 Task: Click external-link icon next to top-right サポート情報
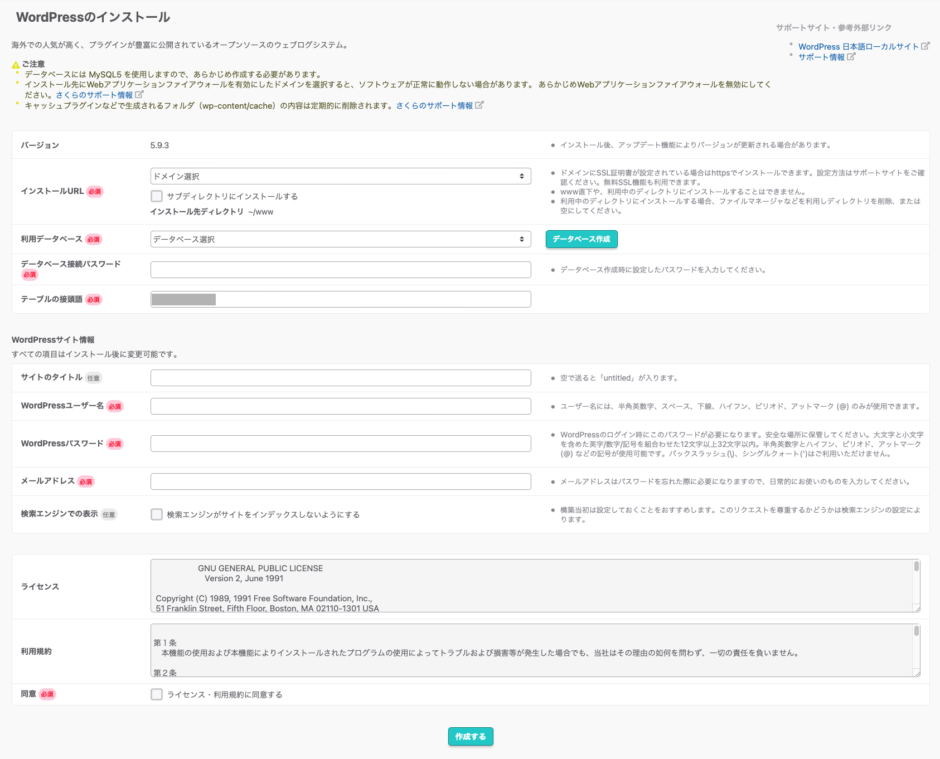coord(851,57)
